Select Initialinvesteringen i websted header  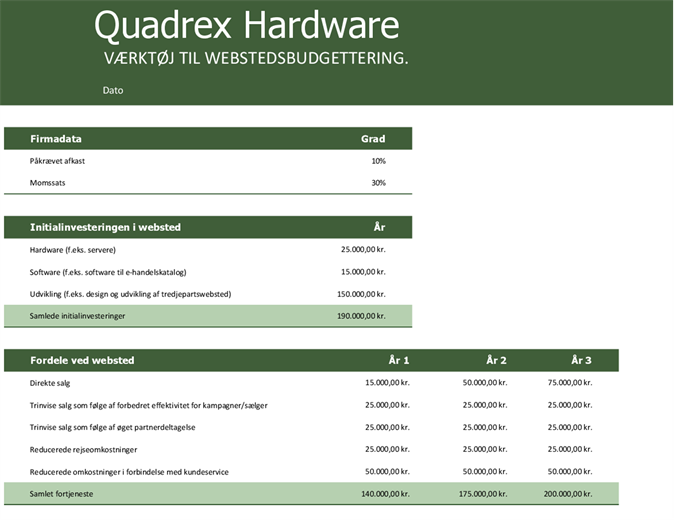(x=105, y=227)
